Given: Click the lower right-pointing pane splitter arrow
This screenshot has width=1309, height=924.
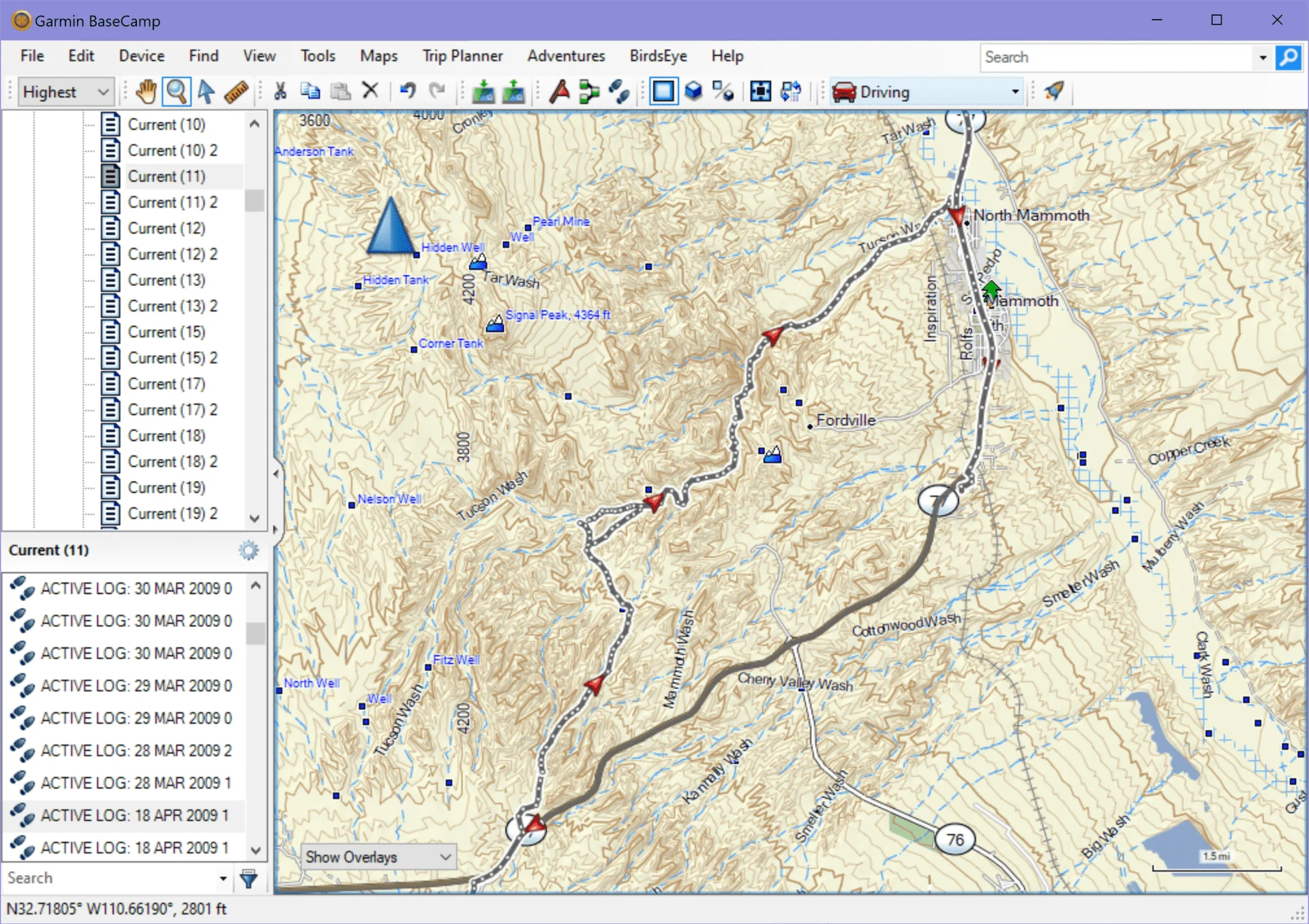Looking at the screenshot, I should [x=276, y=529].
